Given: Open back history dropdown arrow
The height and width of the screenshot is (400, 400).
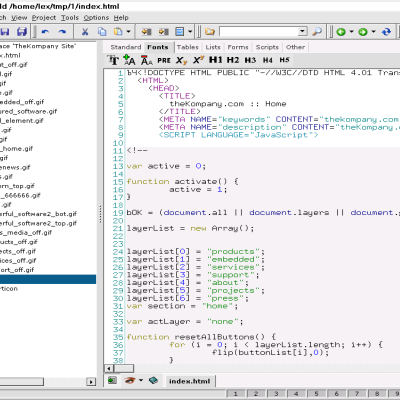Looking at the screenshot, I should (x=351, y=32).
